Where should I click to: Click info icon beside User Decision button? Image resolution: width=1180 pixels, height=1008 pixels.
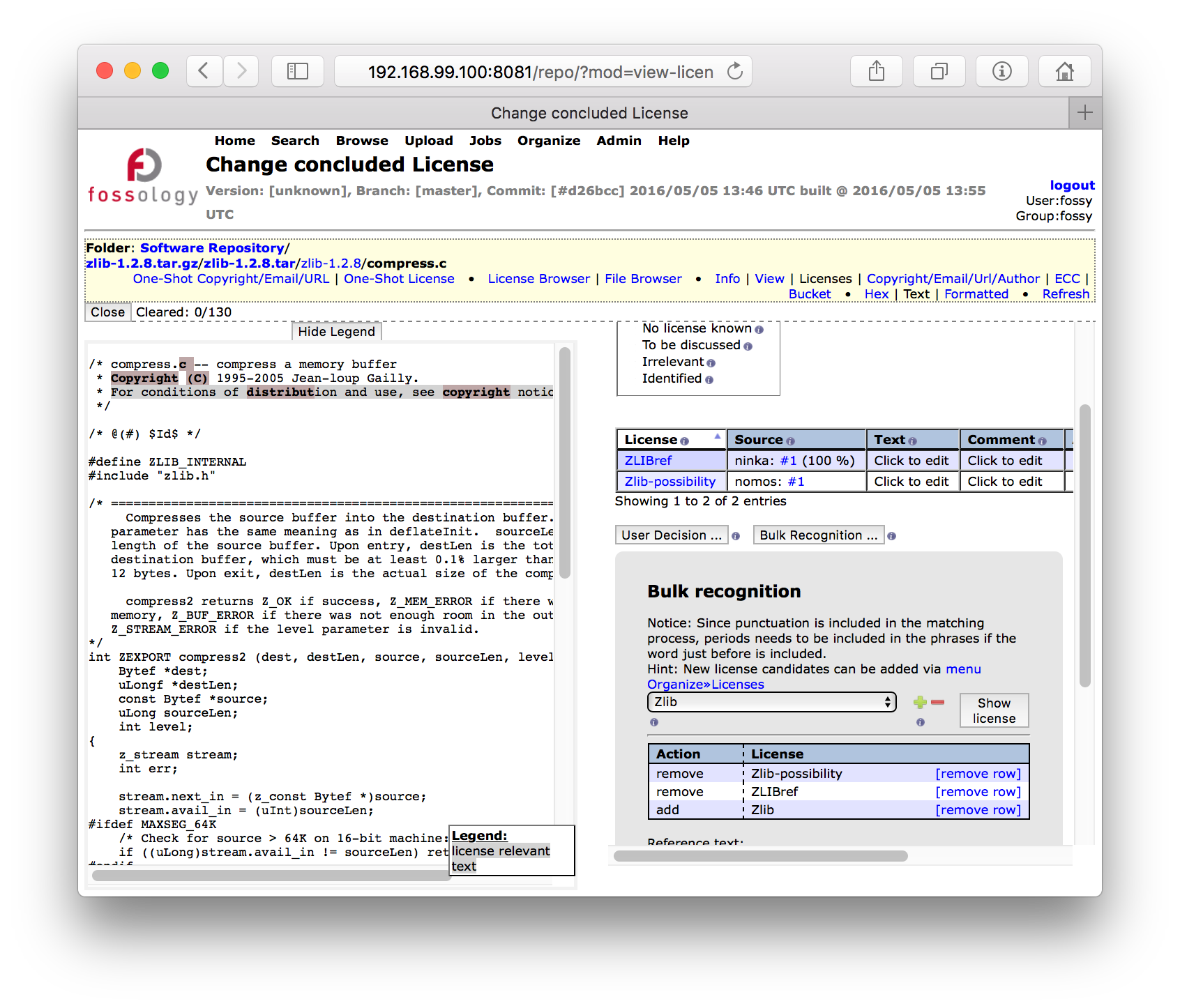[735, 536]
